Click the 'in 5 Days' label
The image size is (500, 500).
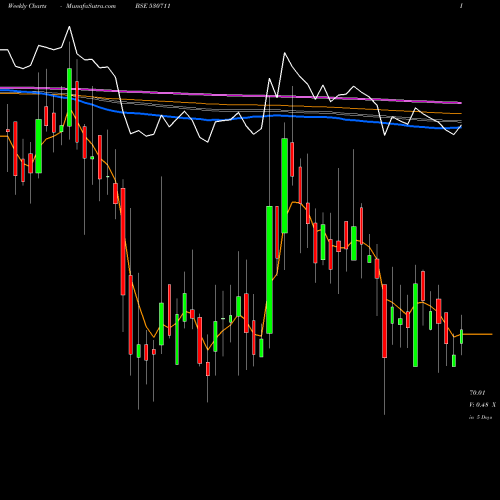[480, 417]
